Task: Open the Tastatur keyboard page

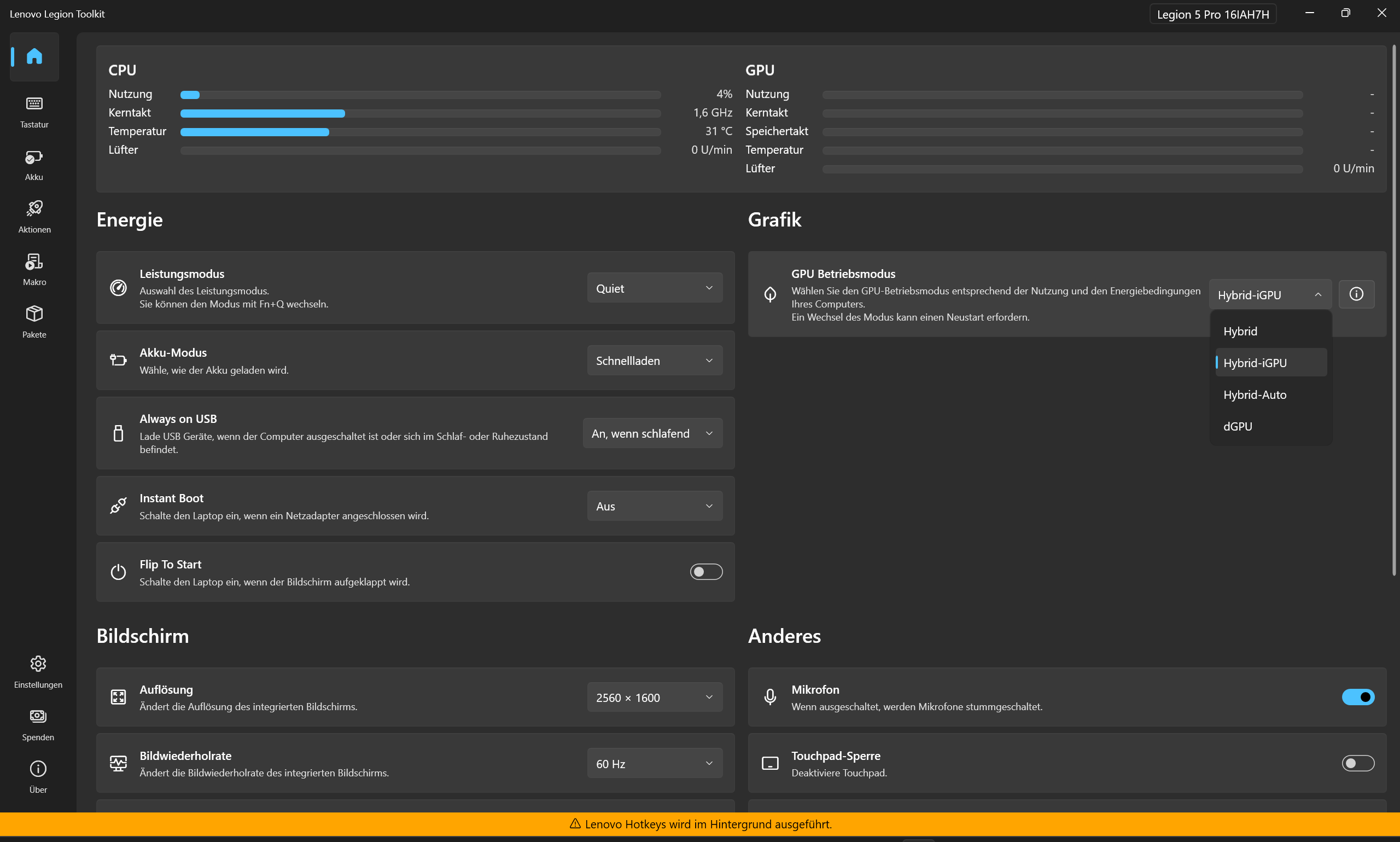Action: [34, 111]
